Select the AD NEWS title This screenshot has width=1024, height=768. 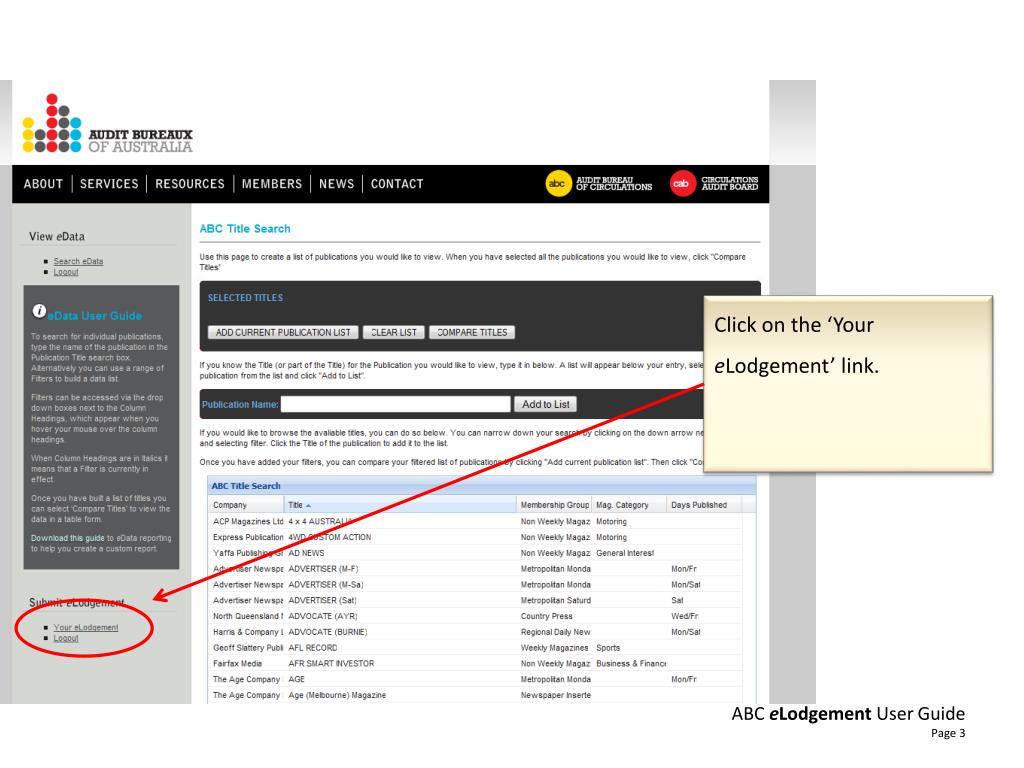[x=306, y=553]
